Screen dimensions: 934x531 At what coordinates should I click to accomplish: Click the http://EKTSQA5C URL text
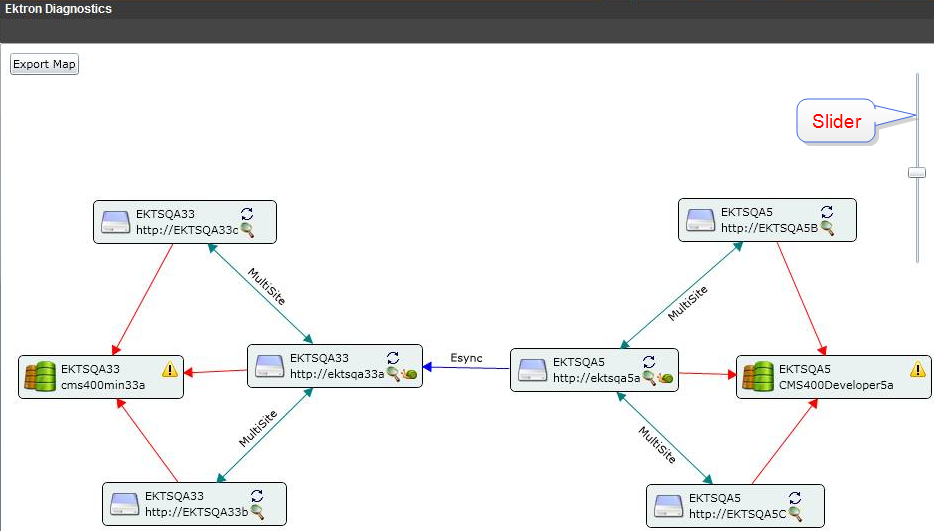(x=737, y=514)
